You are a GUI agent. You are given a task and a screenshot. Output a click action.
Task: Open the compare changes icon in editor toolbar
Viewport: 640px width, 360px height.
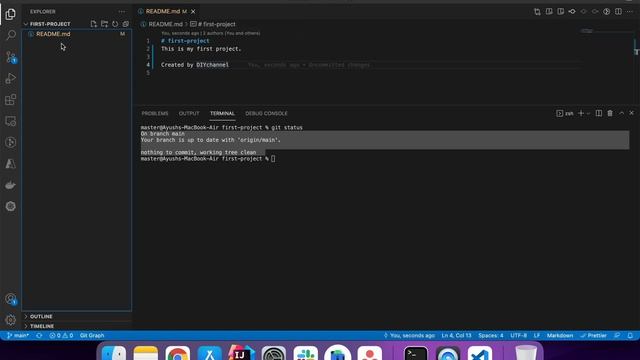click(x=537, y=12)
